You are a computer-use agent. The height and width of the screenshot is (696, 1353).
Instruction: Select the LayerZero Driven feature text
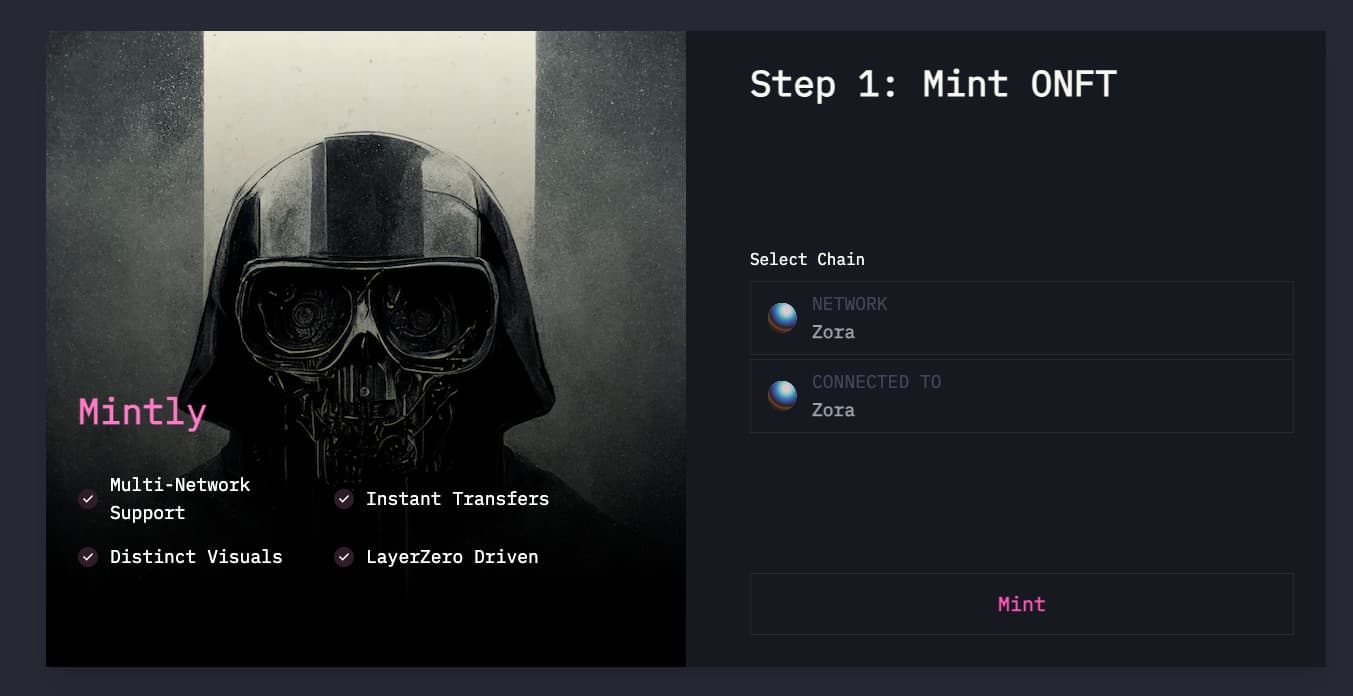click(x=452, y=557)
